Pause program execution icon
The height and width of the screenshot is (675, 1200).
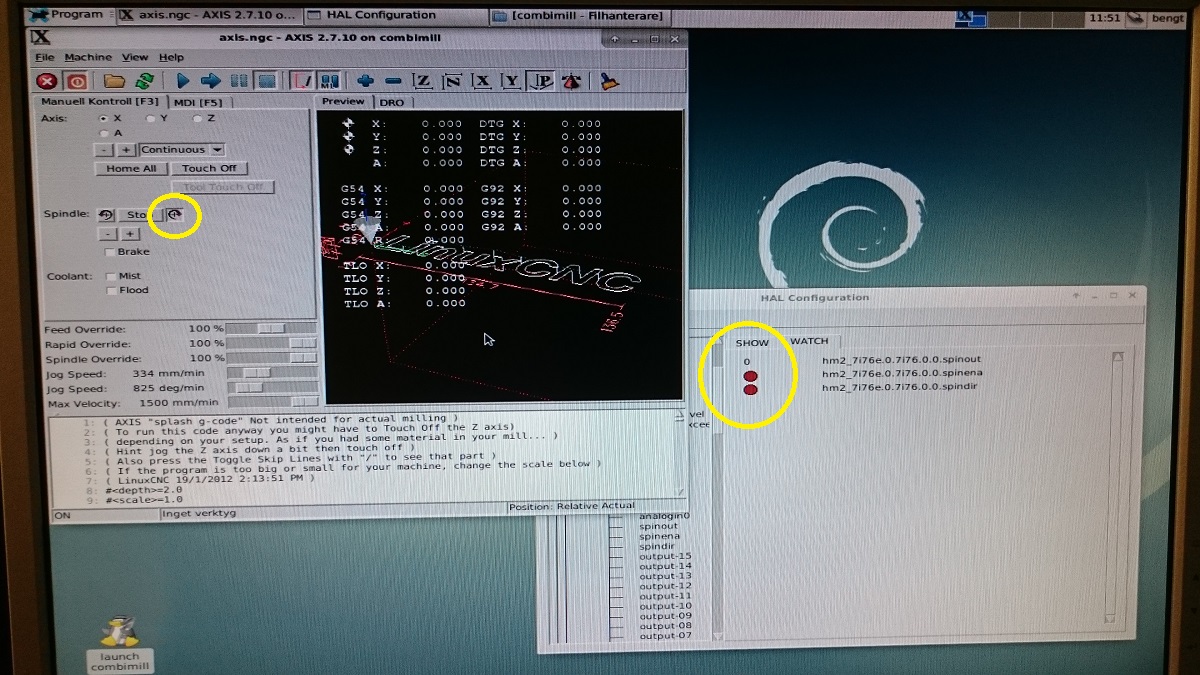pyautogui.click(x=239, y=81)
